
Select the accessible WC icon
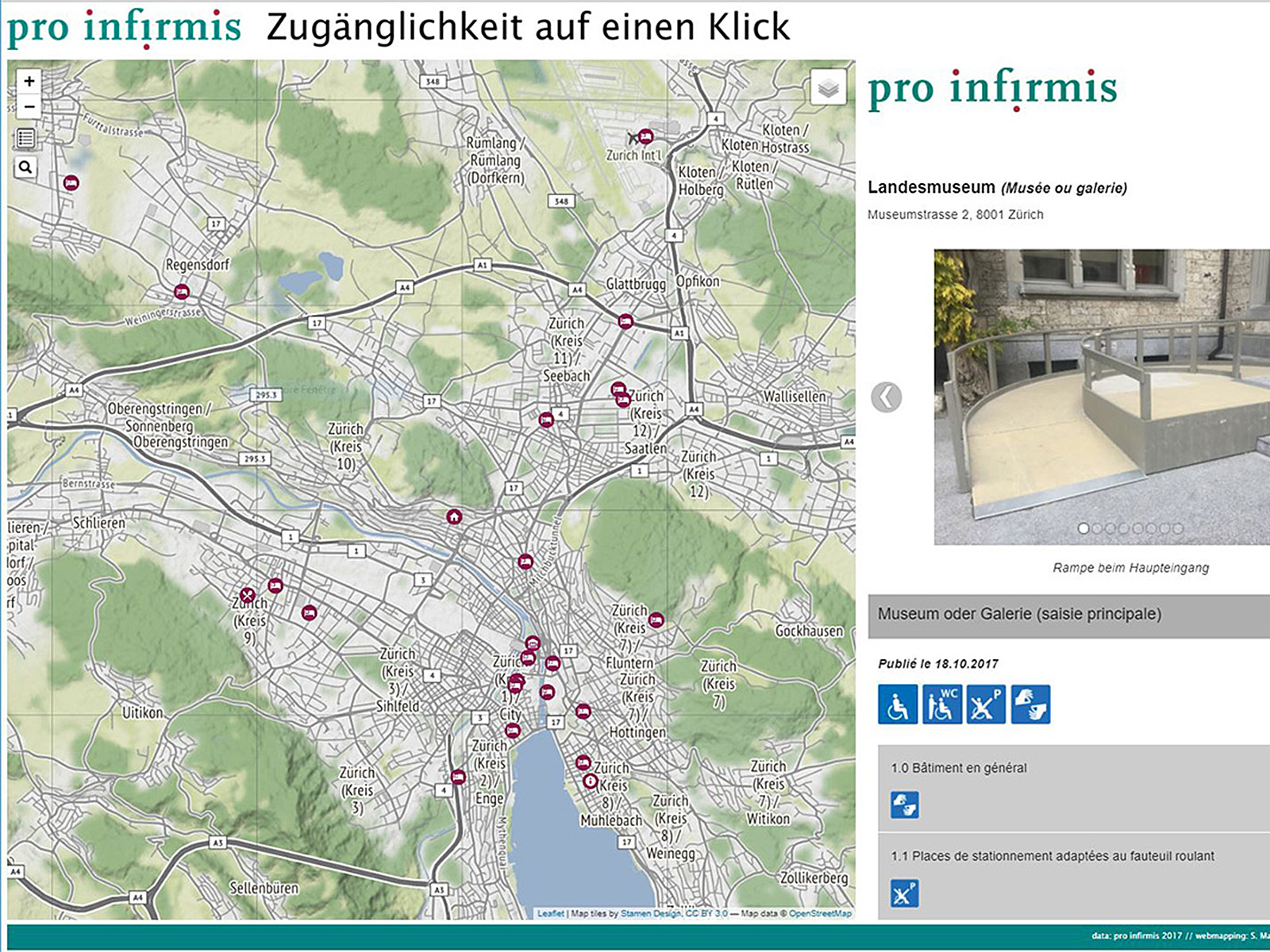tap(942, 704)
